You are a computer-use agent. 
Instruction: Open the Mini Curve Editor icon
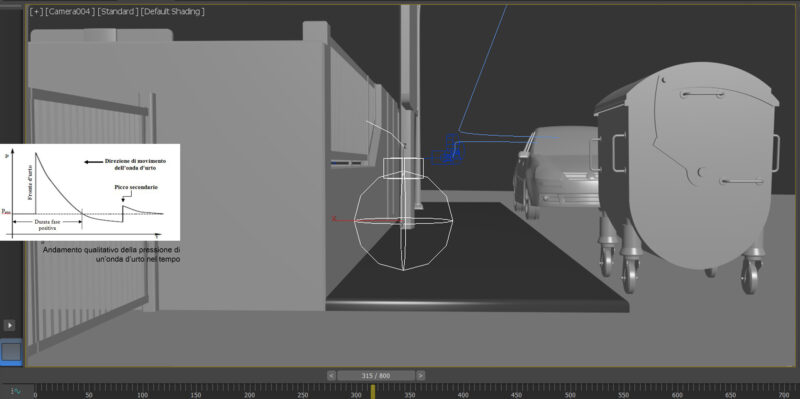[16, 391]
